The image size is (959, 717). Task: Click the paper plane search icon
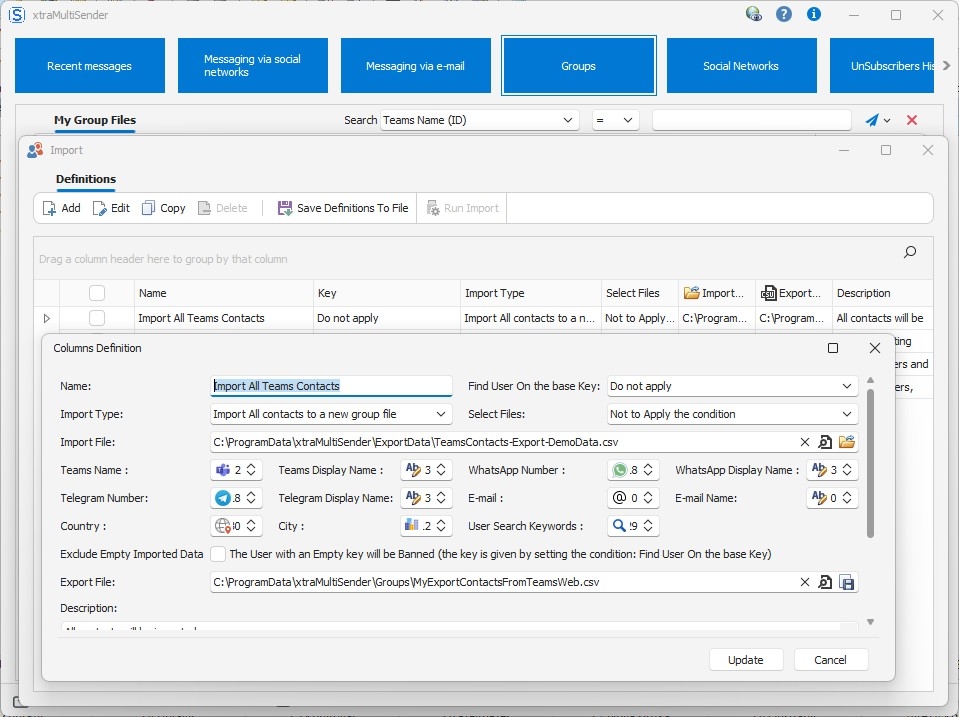point(872,120)
